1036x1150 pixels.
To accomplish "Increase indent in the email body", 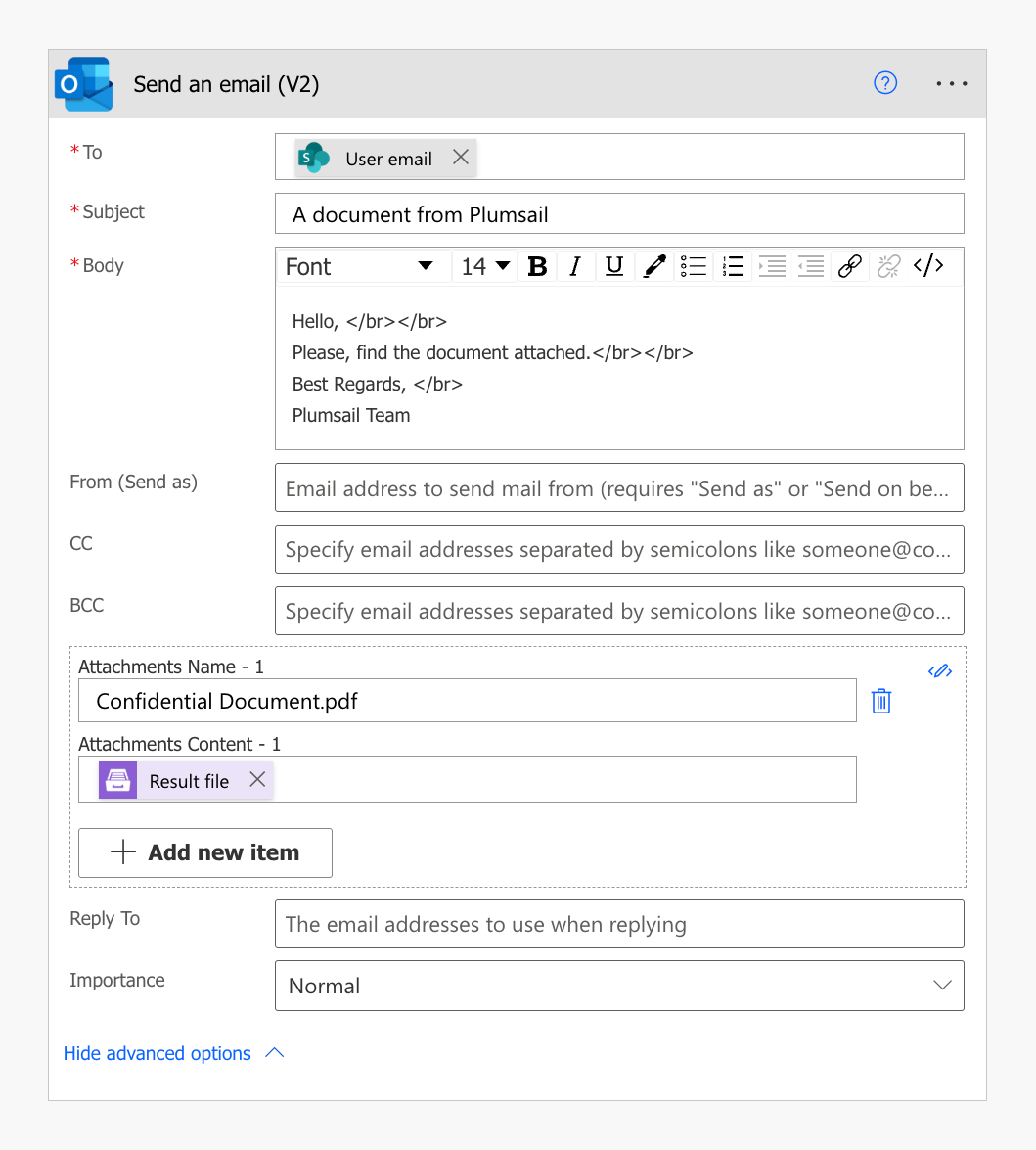I will pyautogui.click(x=771, y=265).
